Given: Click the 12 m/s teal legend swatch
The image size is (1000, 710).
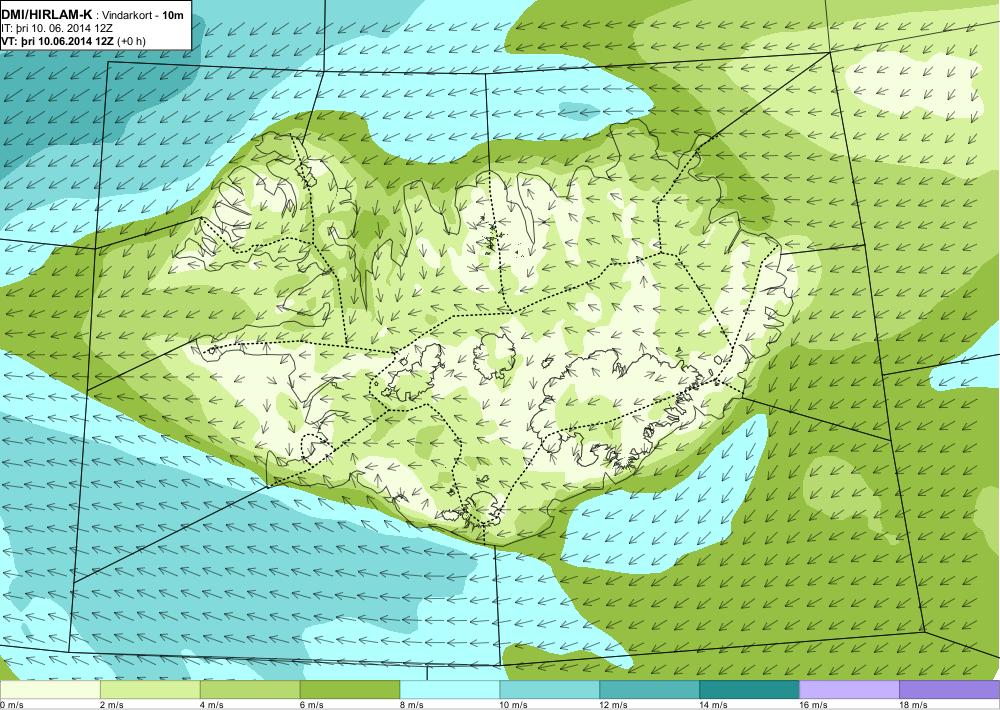Looking at the screenshot, I should 649,690.
